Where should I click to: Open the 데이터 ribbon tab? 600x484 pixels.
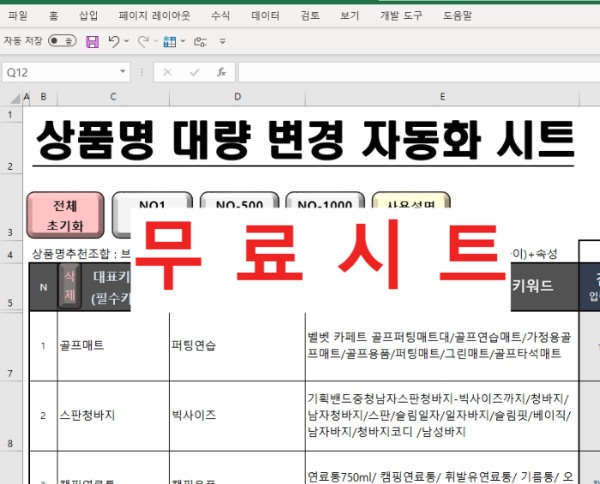265,16
